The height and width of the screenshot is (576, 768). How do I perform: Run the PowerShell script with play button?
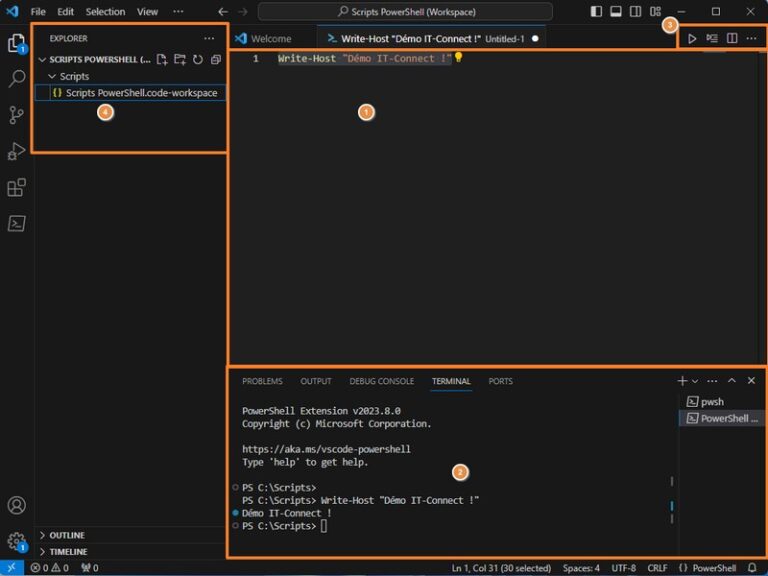pos(691,39)
